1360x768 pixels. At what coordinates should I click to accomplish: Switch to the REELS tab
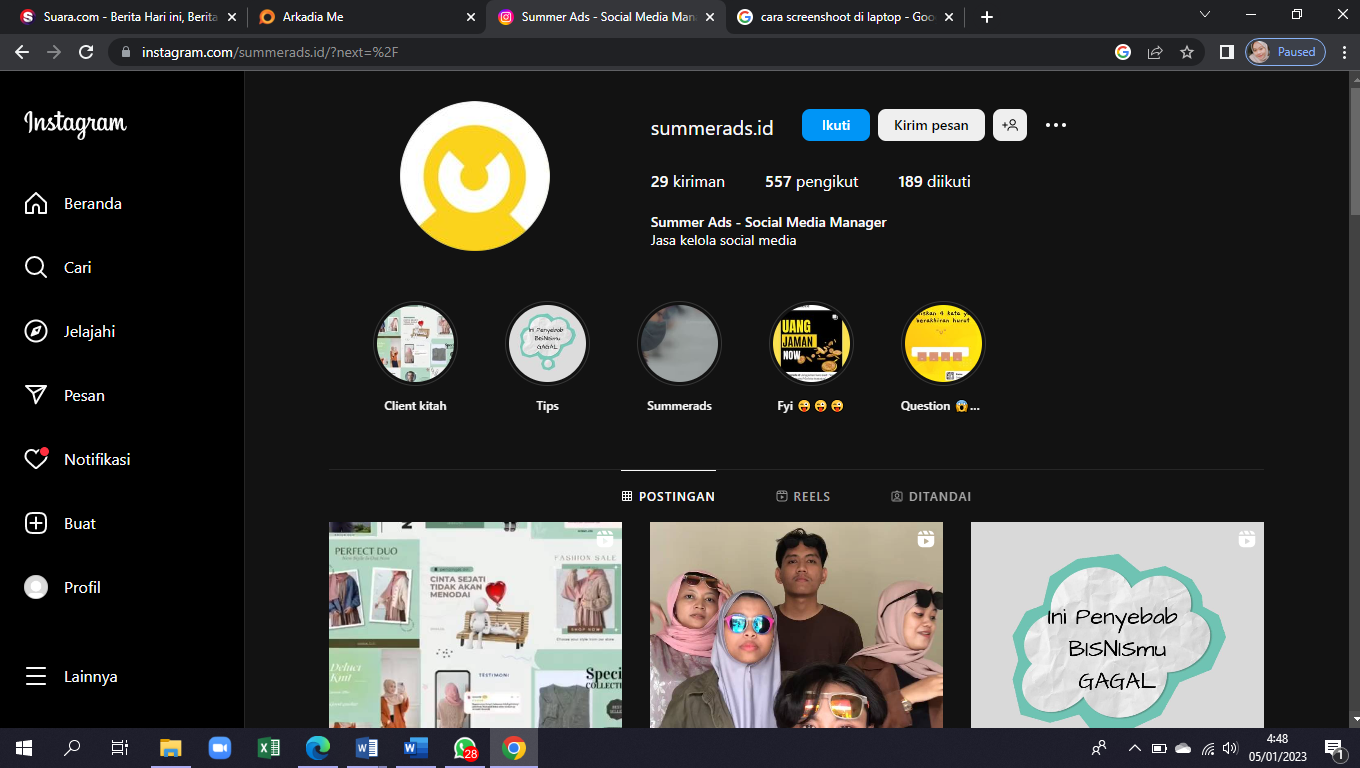pyautogui.click(x=803, y=497)
